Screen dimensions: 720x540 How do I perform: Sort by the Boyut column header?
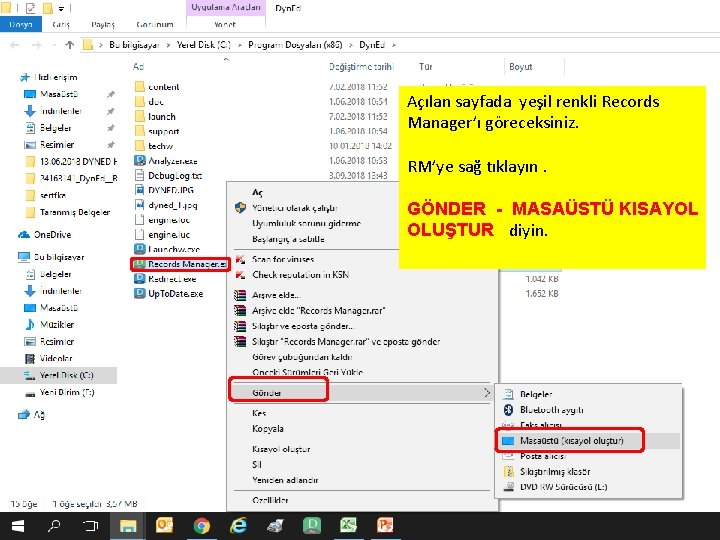point(520,67)
